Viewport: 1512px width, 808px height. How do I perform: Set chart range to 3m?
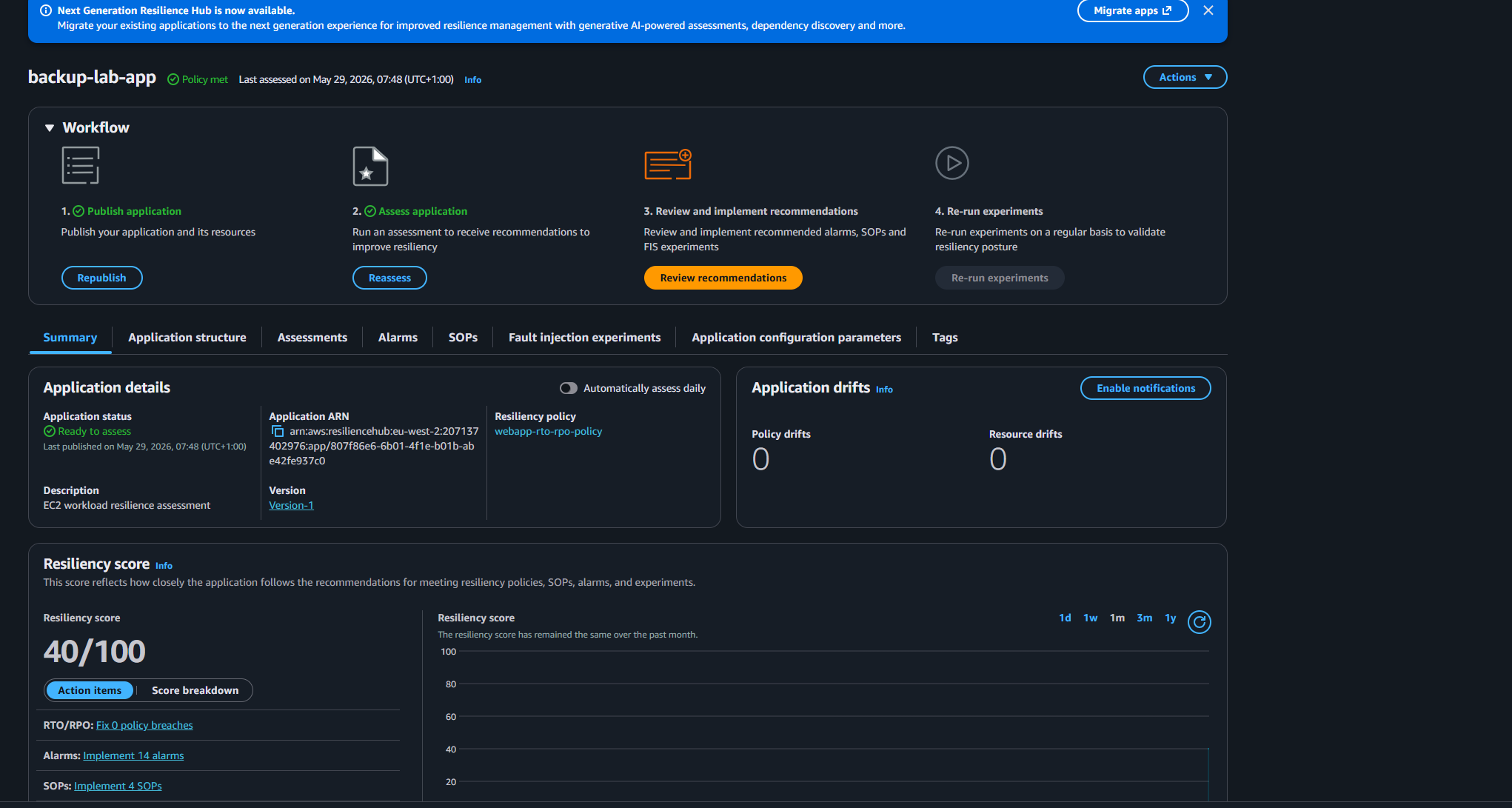pyautogui.click(x=1145, y=618)
